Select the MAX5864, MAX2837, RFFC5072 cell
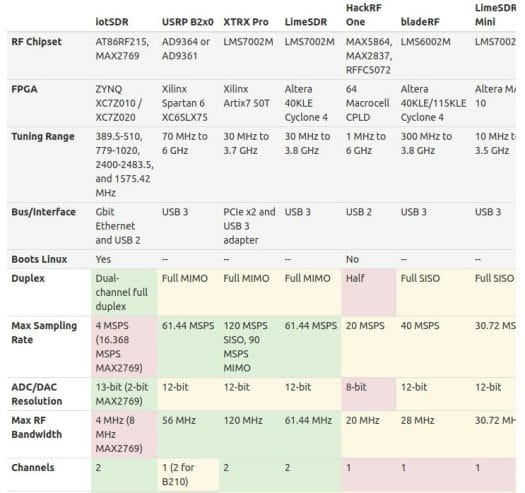Screen dimensions: 525x493 pos(369,56)
